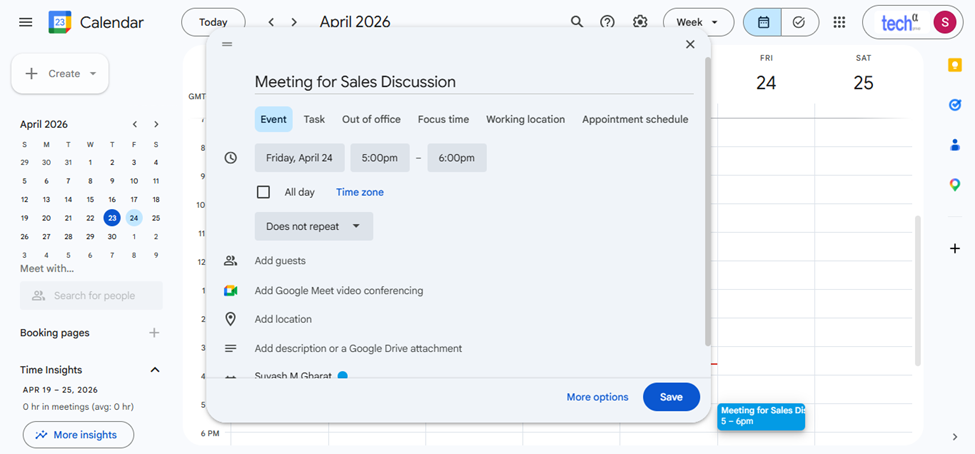Open the Create button dropdown
The width and height of the screenshot is (975, 454).
93,73
